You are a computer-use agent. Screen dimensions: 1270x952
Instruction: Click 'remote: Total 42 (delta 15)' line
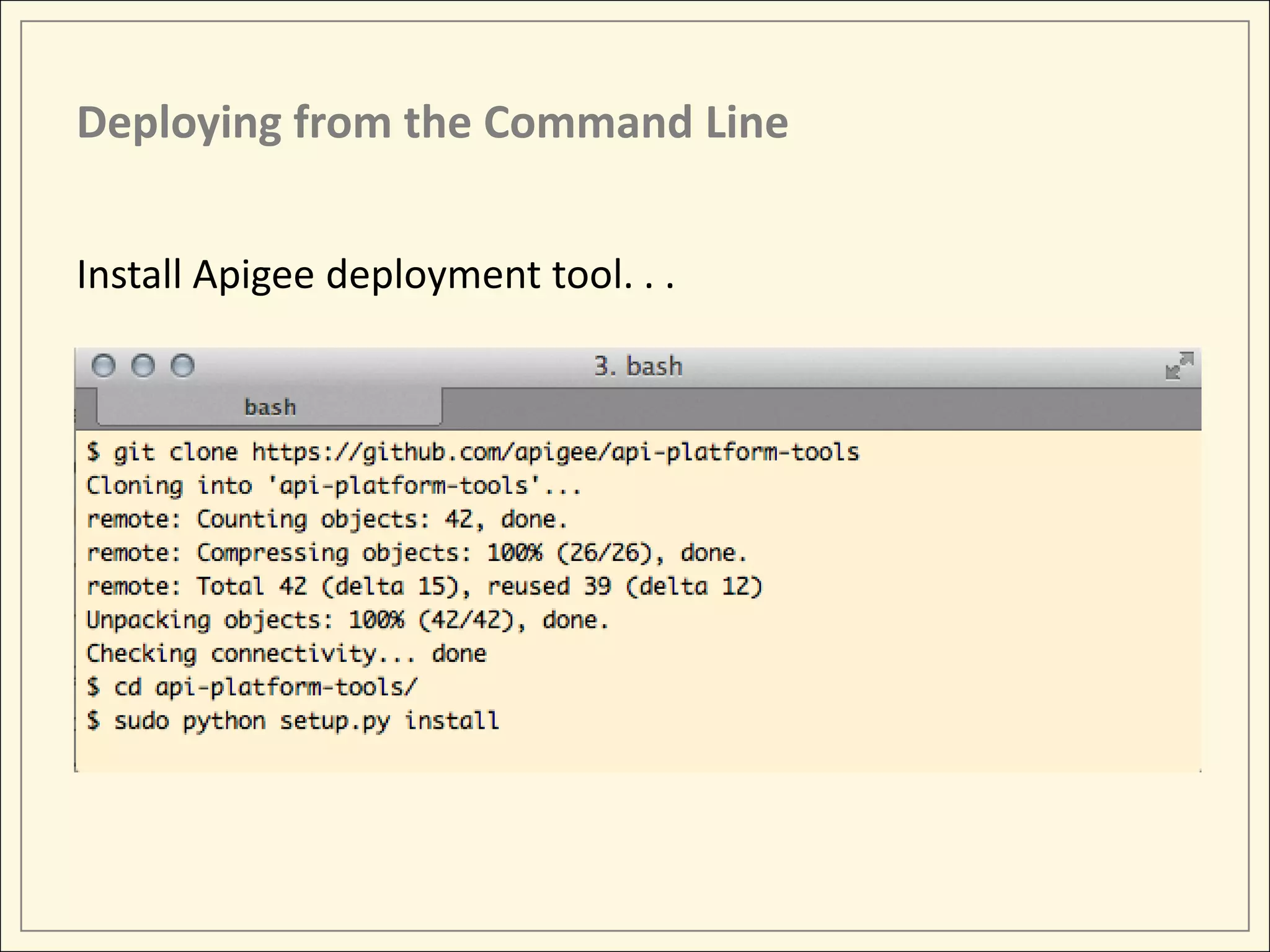(424, 586)
